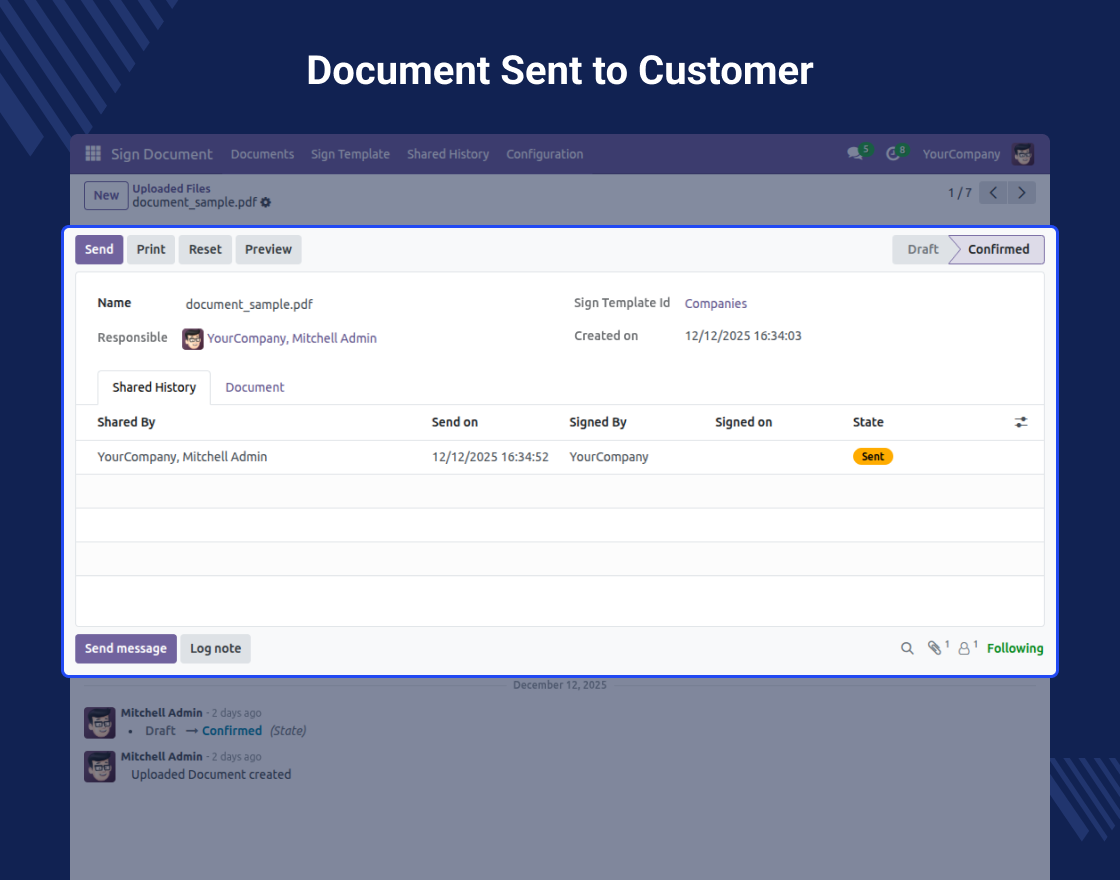
Task: Select the Draft status stage
Action: point(922,250)
